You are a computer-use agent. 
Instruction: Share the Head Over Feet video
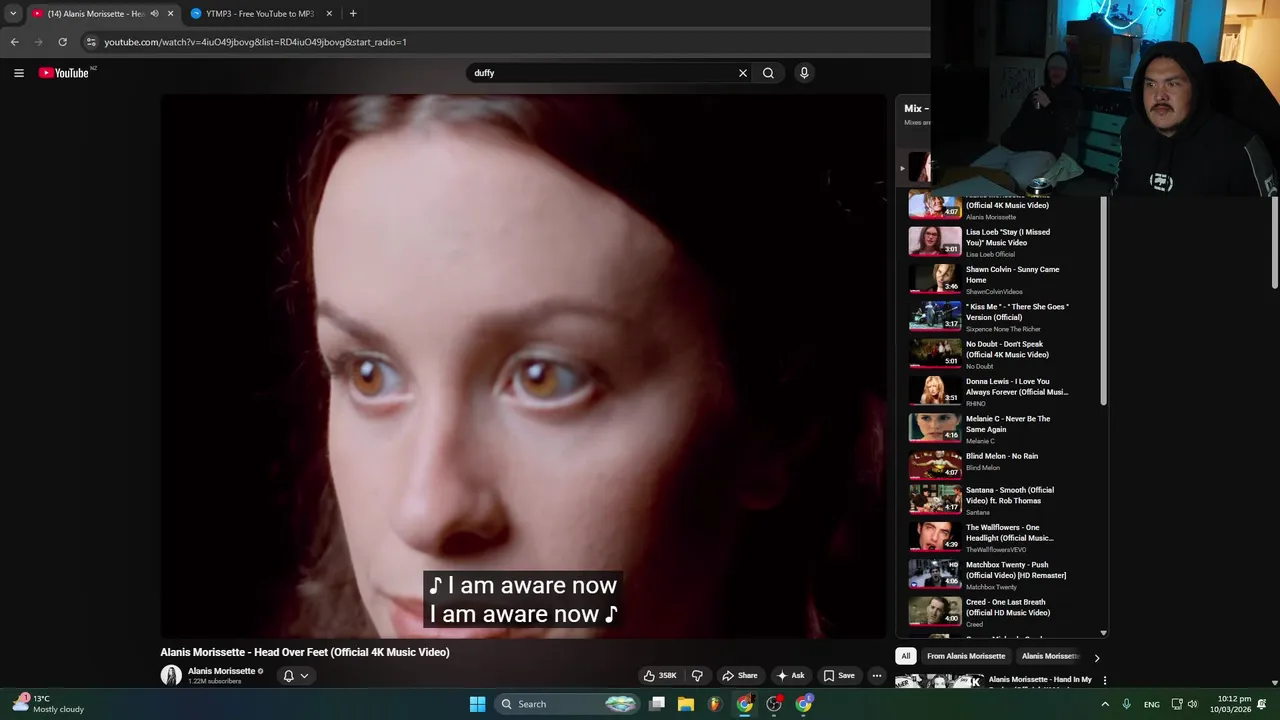pos(740,676)
